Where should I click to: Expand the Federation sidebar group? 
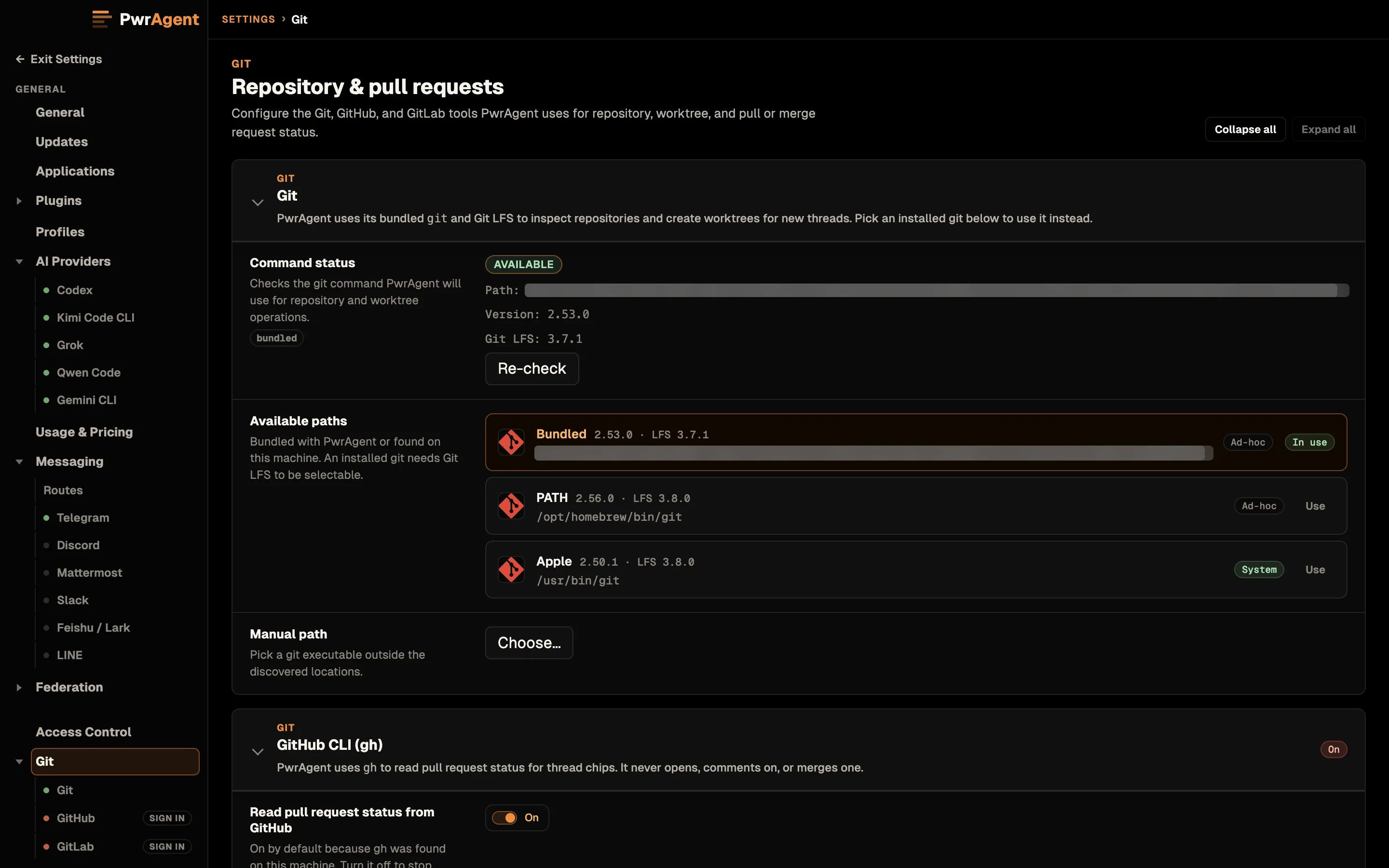19,687
